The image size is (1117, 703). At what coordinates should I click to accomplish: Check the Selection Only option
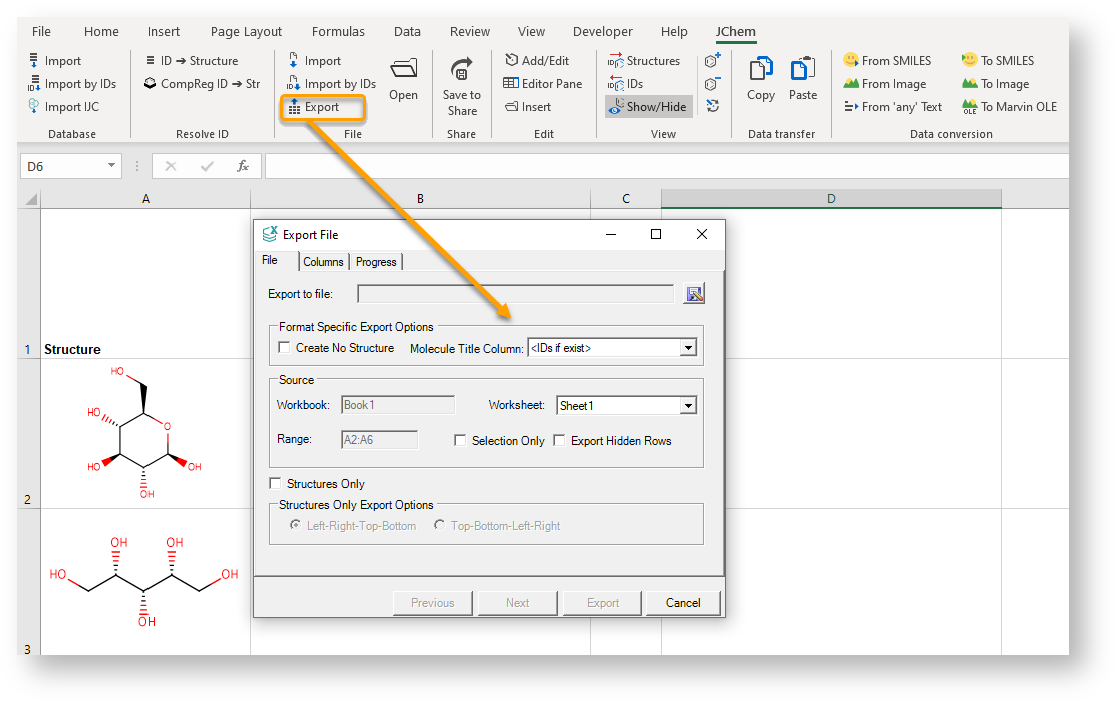(x=460, y=440)
